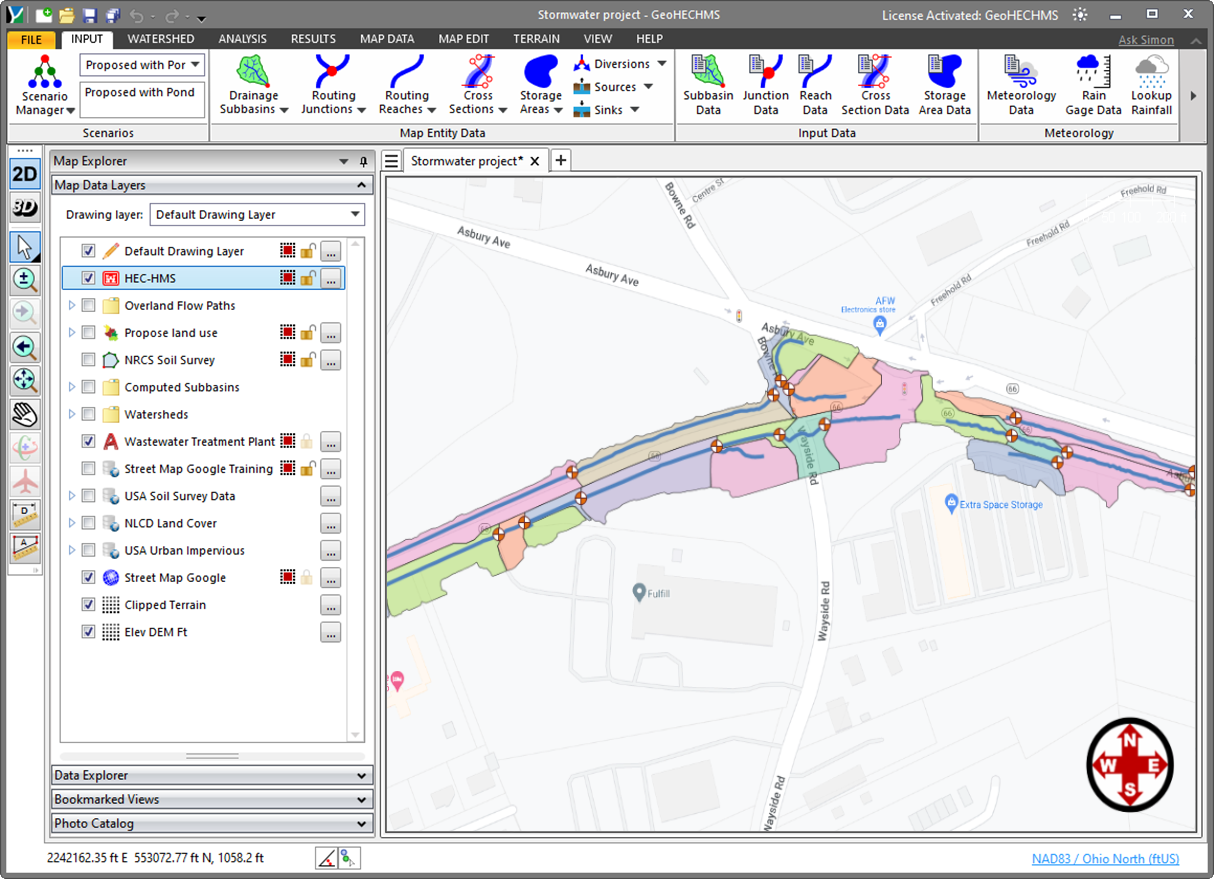Open Cross Section Data
The width and height of the screenshot is (1214, 879).
pyautogui.click(x=875, y=86)
